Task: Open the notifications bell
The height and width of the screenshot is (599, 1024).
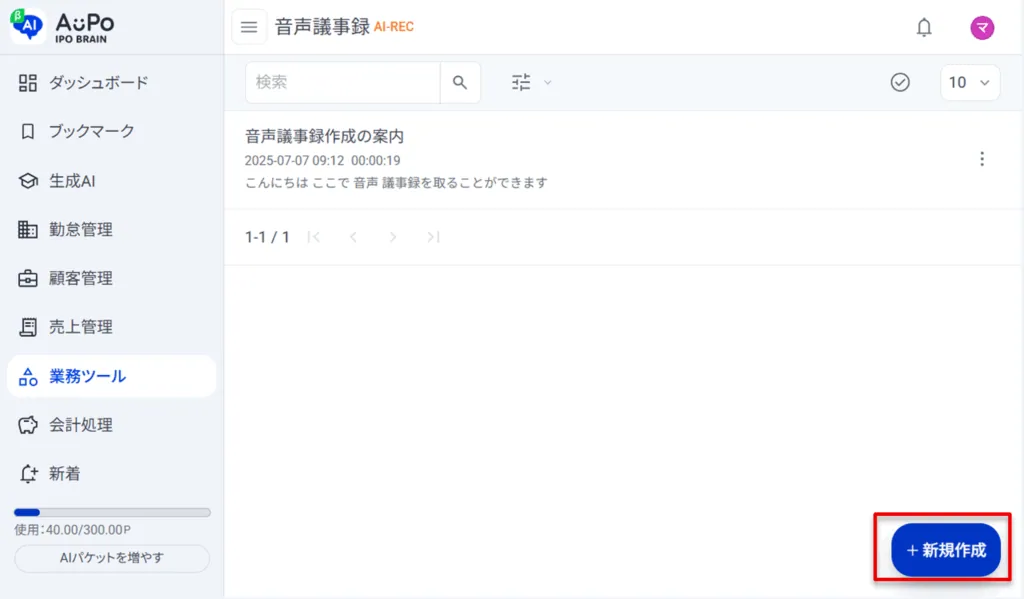Action: 923,27
